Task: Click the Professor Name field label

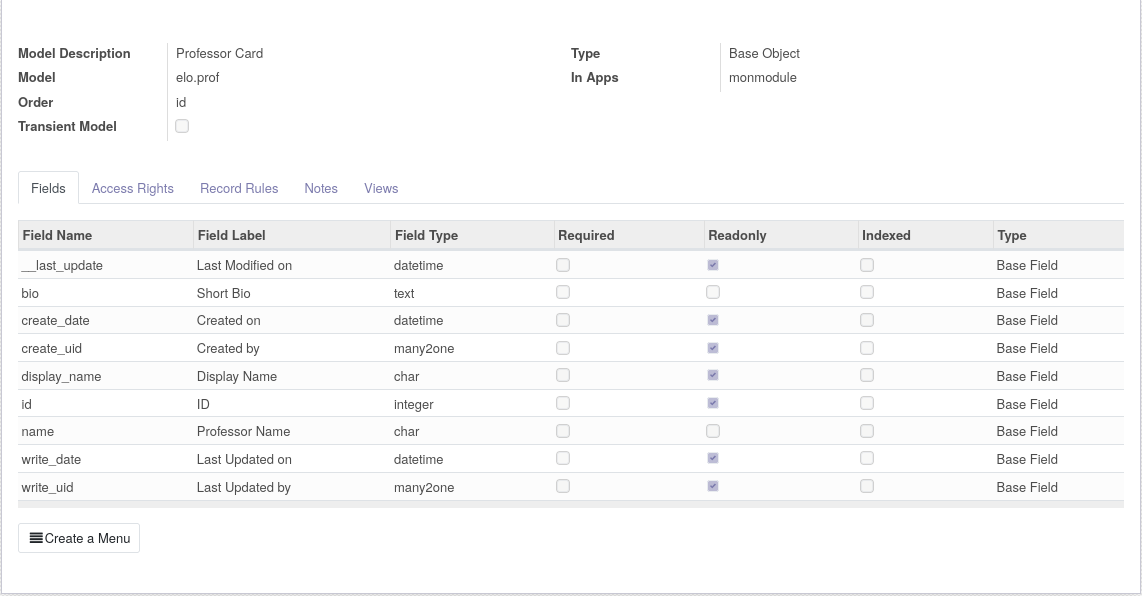Action: click(243, 431)
